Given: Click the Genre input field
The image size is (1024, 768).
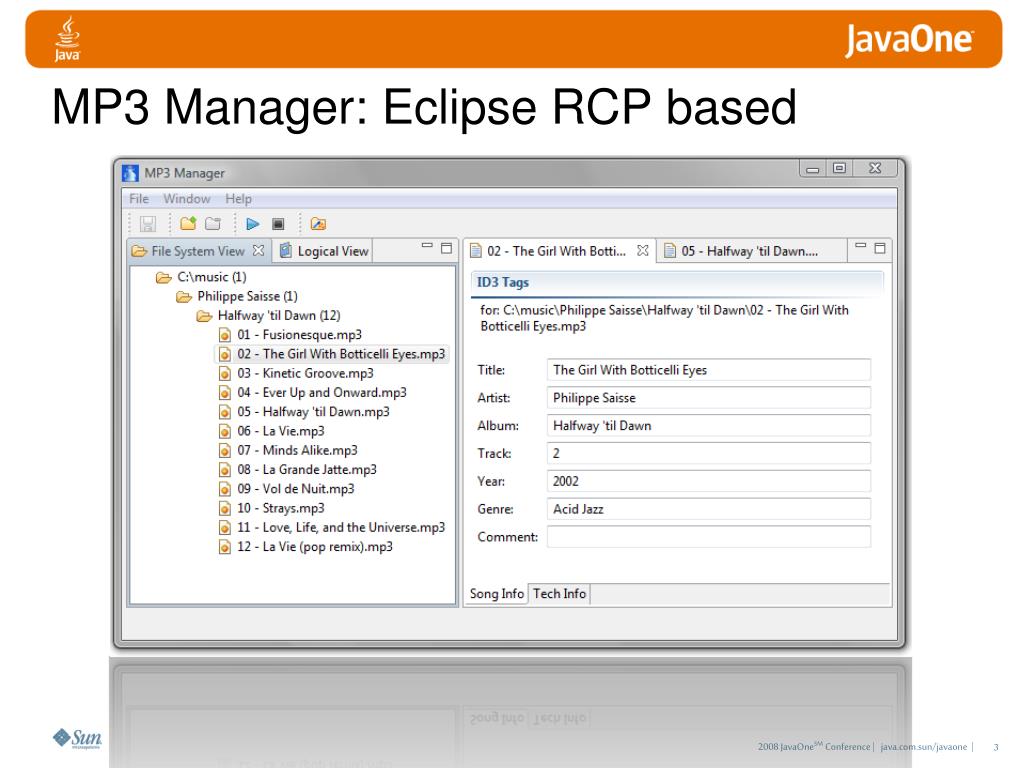Looking at the screenshot, I should [709, 509].
